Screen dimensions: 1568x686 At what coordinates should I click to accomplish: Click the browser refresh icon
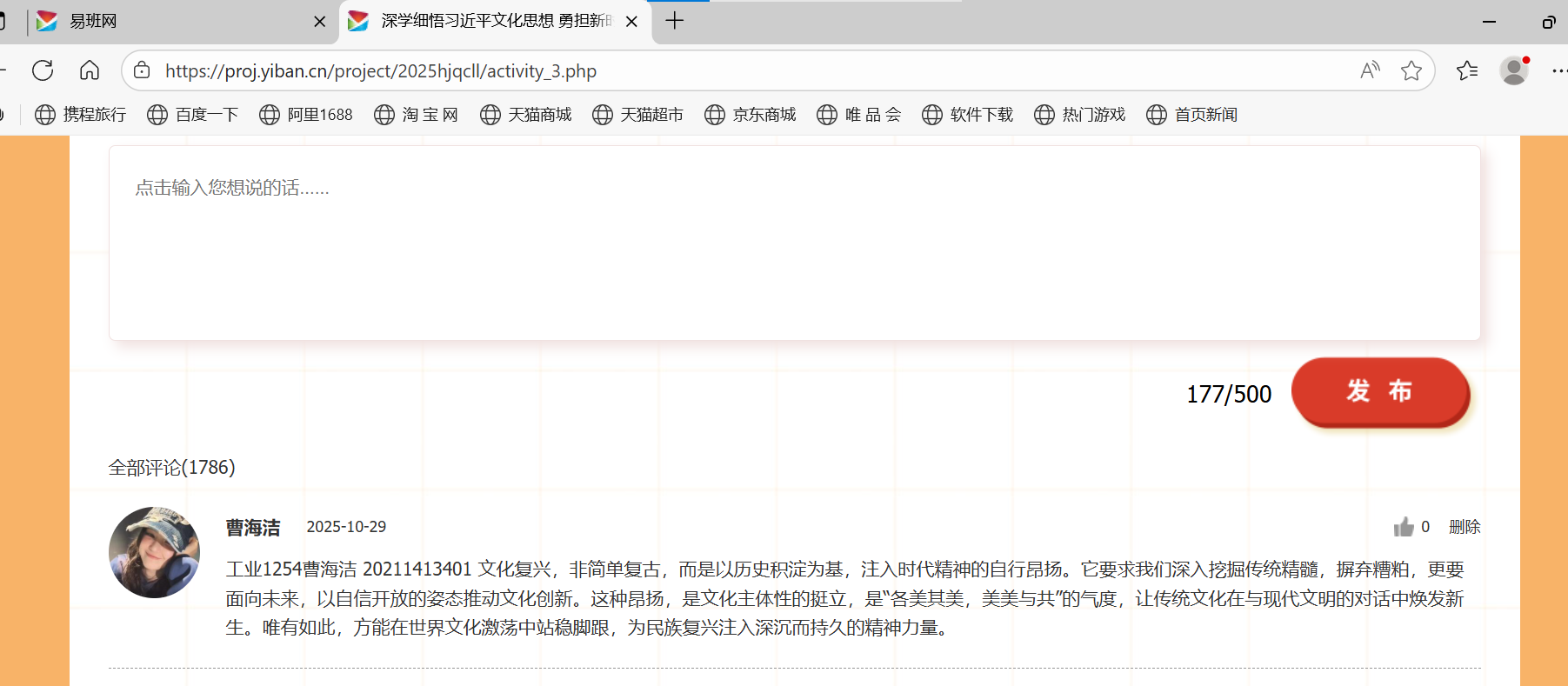tap(43, 70)
